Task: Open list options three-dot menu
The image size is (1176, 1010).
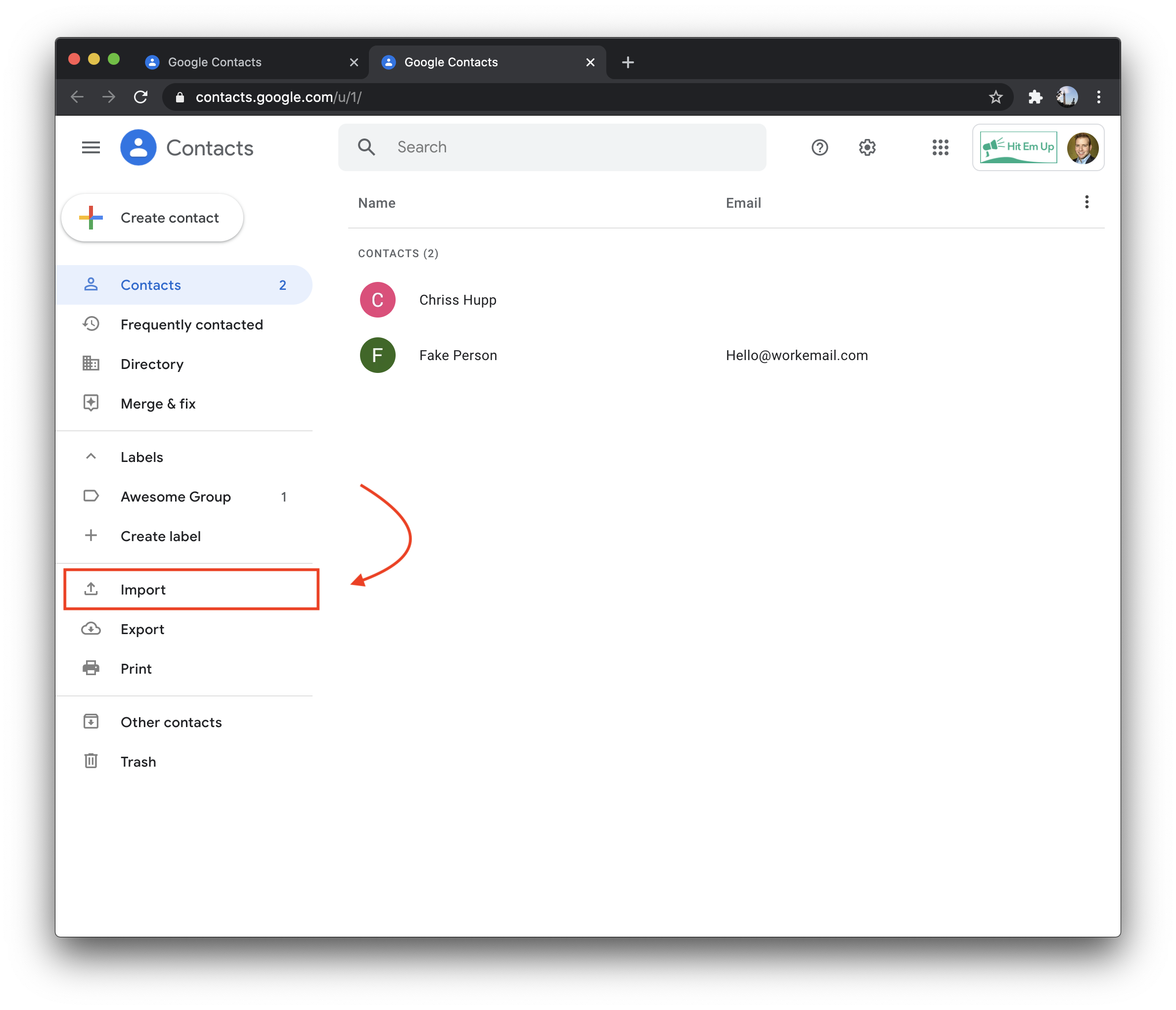Action: tap(1086, 202)
